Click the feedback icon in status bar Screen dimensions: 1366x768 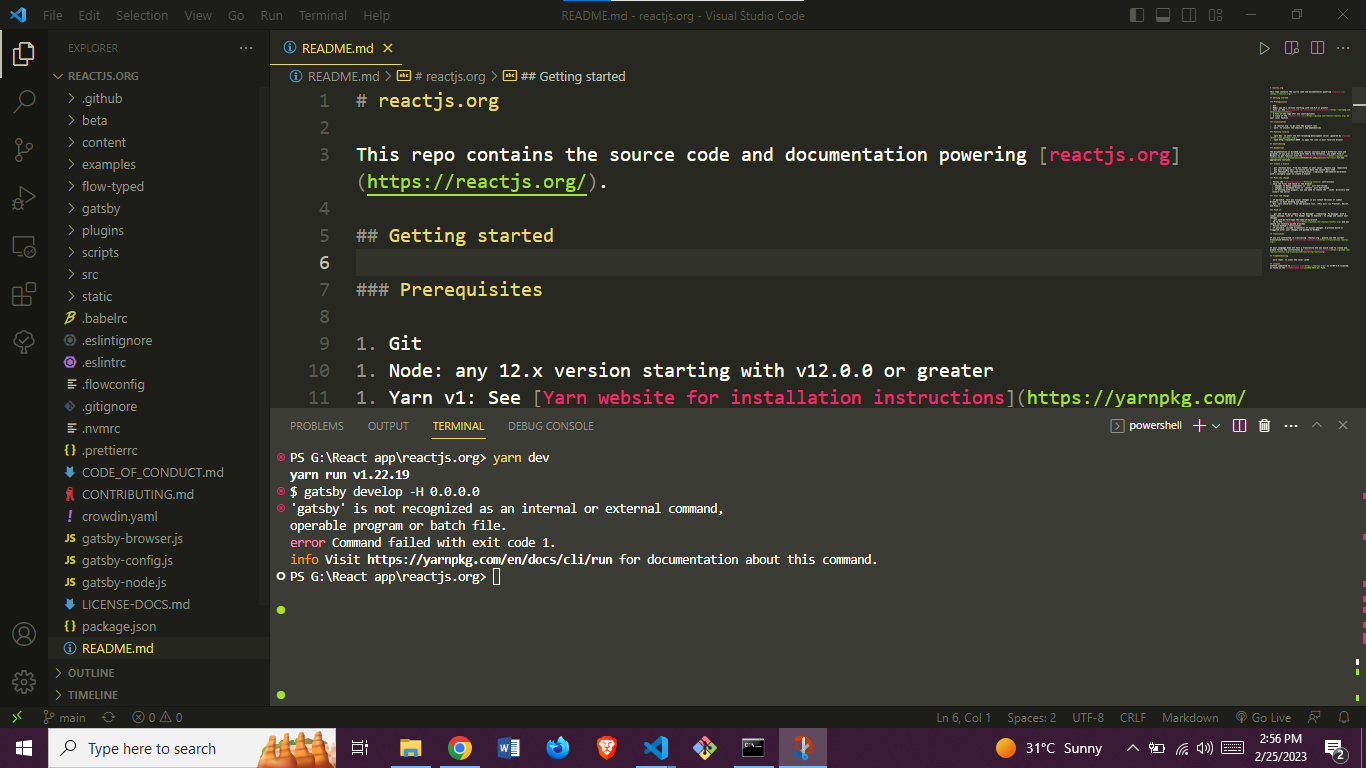(x=1316, y=717)
